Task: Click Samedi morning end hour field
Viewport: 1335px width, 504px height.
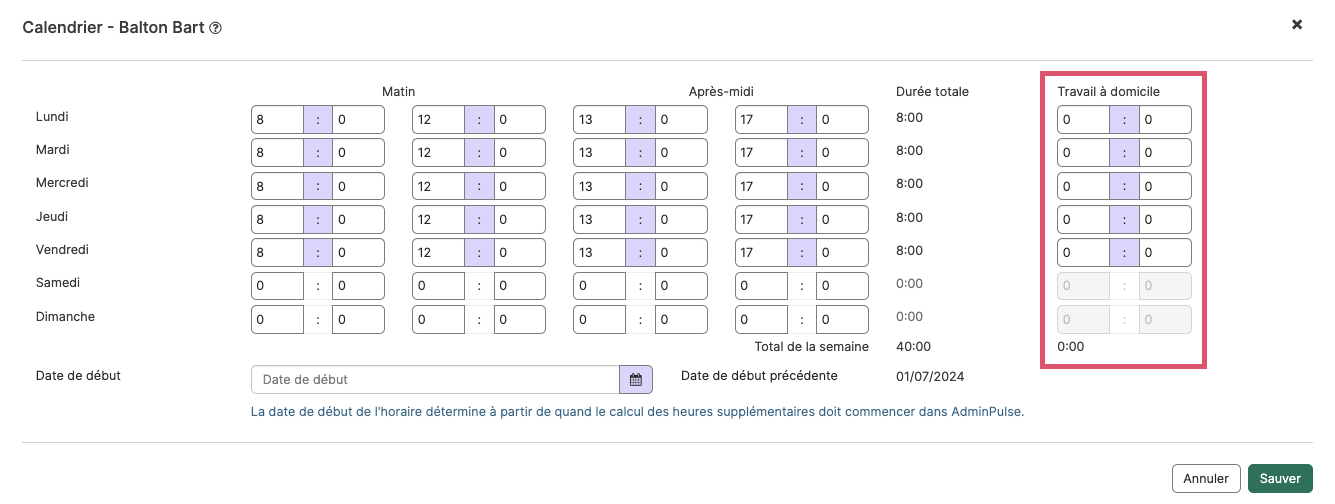Action: coord(438,286)
